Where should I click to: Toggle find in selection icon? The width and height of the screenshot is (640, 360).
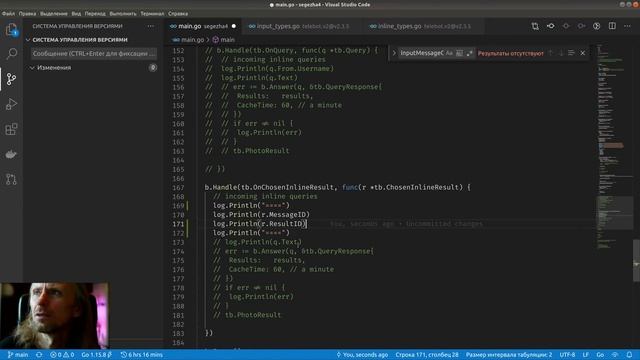coord(571,53)
